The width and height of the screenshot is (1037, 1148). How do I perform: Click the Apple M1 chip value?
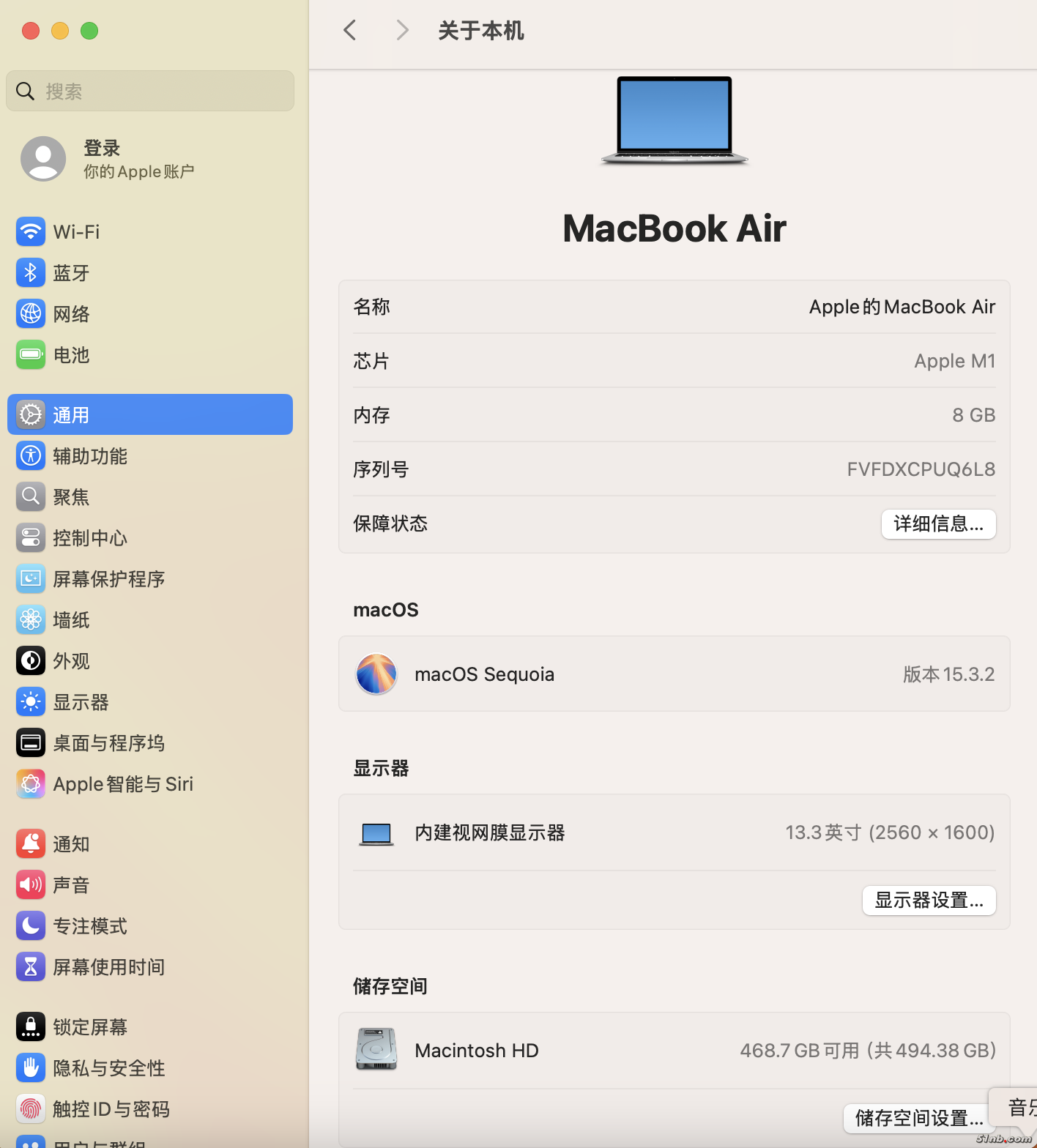(954, 361)
